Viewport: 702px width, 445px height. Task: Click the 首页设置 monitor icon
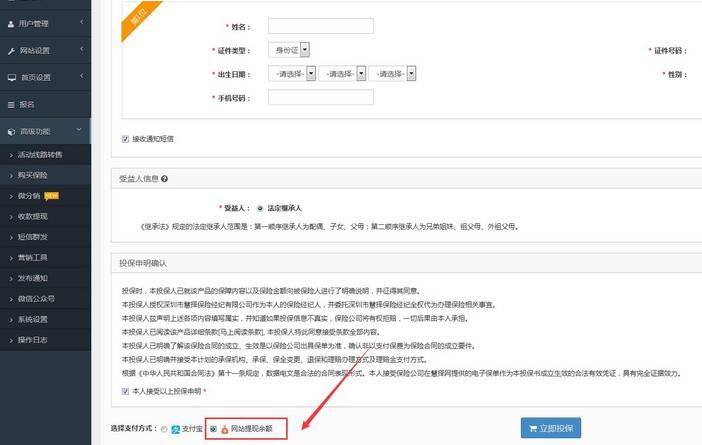click(10, 77)
